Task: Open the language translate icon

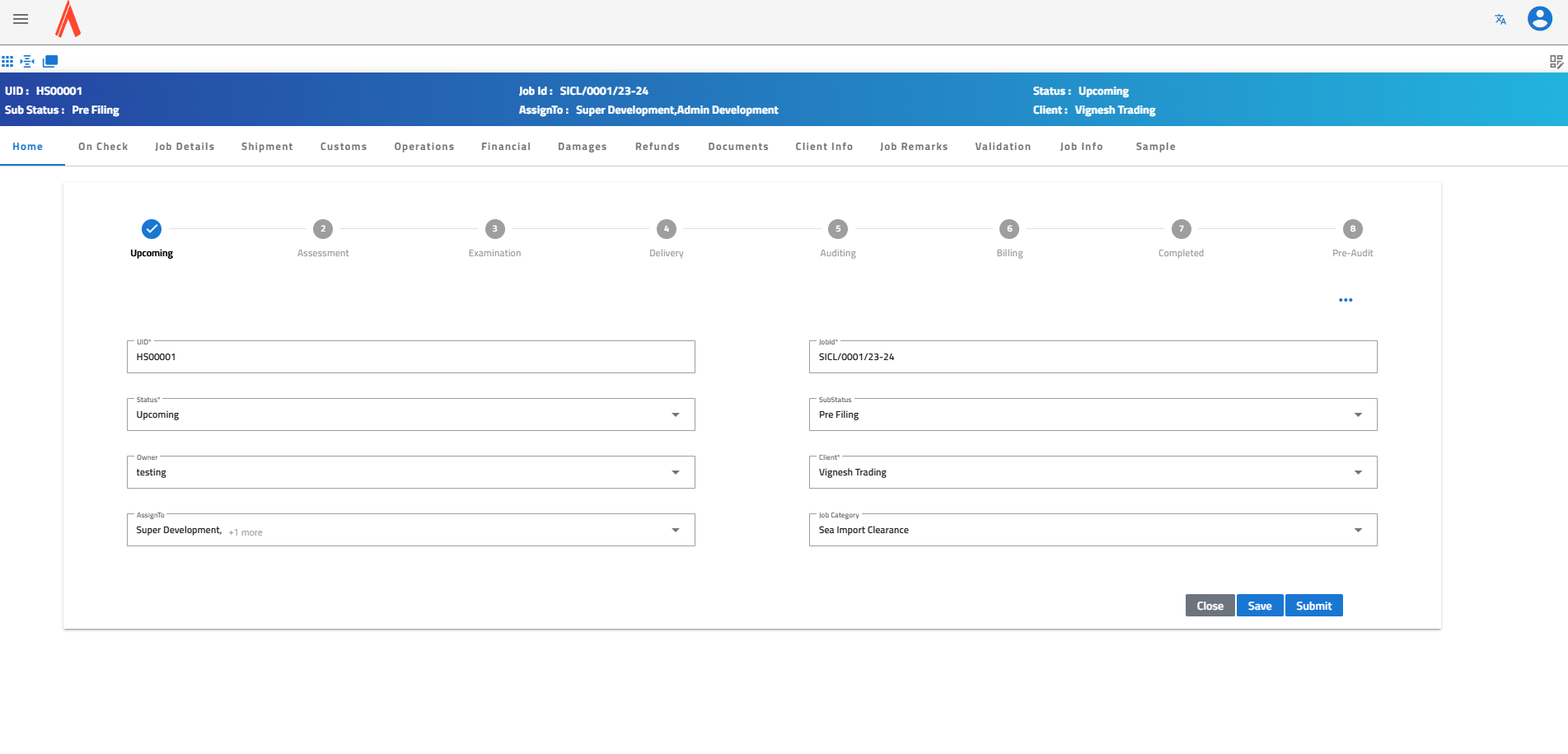Action: click(x=1500, y=20)
